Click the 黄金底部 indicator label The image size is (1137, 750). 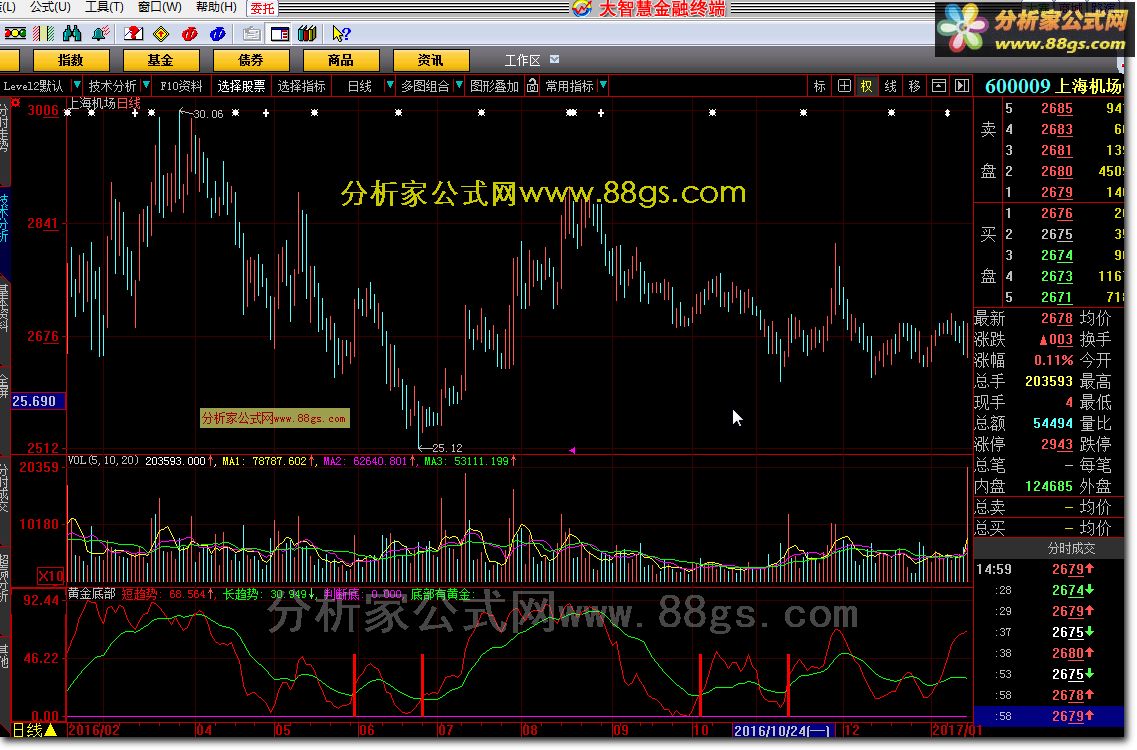pos(92,593)
